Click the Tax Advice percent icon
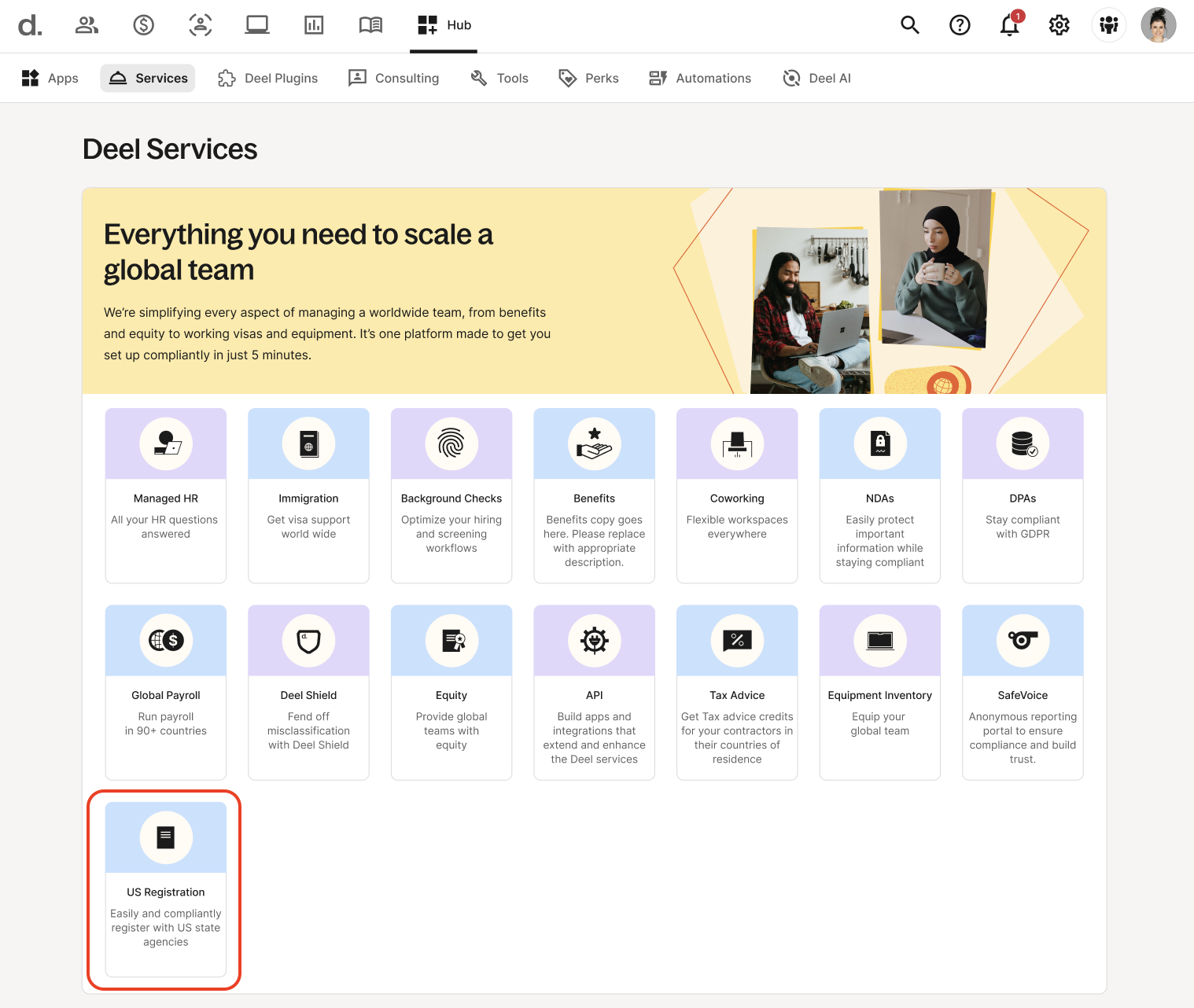Screen dimensions: 1194x1008 (x=737, y=641)
